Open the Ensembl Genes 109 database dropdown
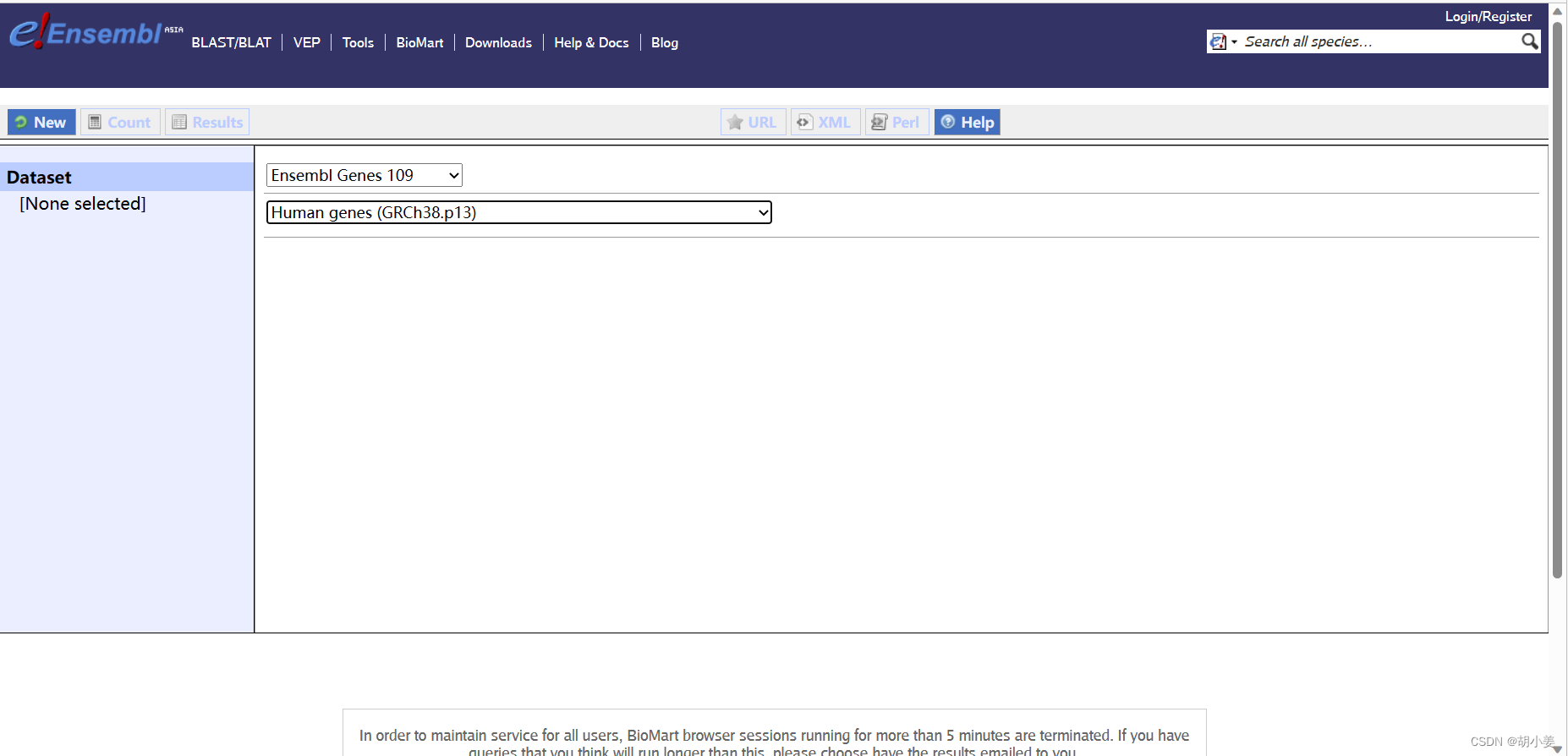Screen dimensions: 1568x756 [365, 175]
